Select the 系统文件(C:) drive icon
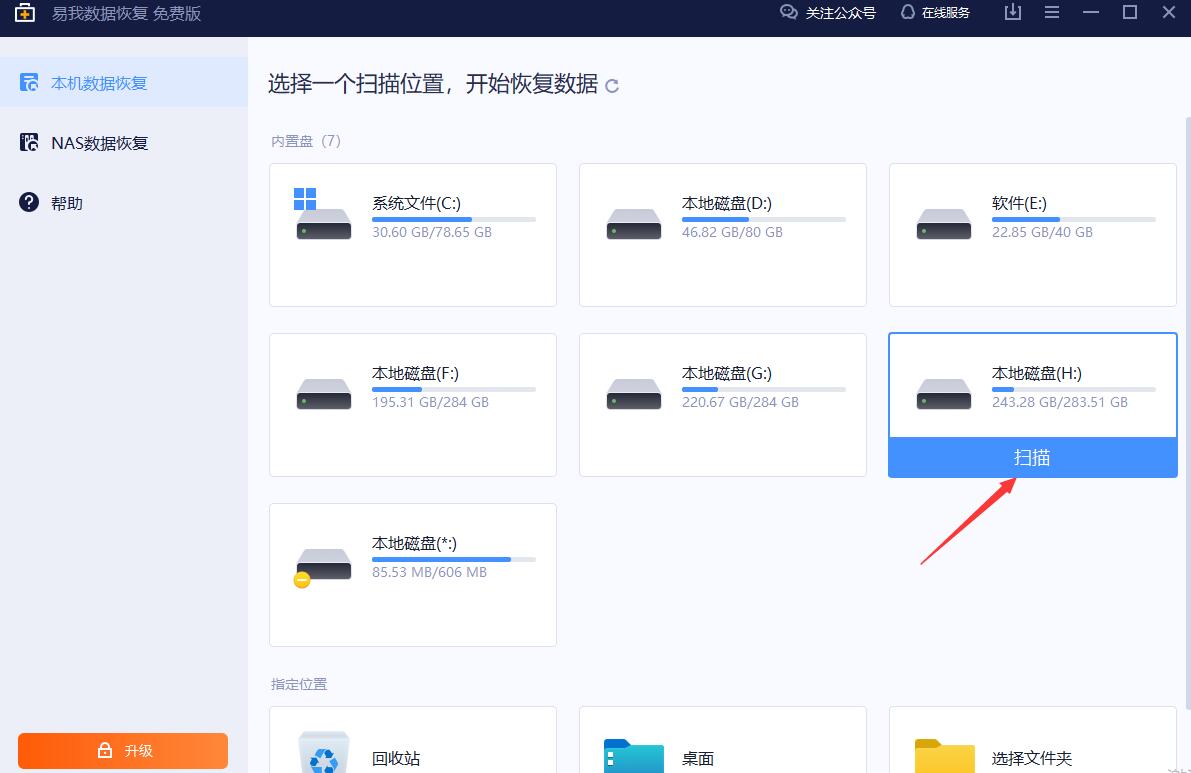Image resolution: width=1191 pixels, height=773 pixels. pyautogui.click(x=323, y=214)
